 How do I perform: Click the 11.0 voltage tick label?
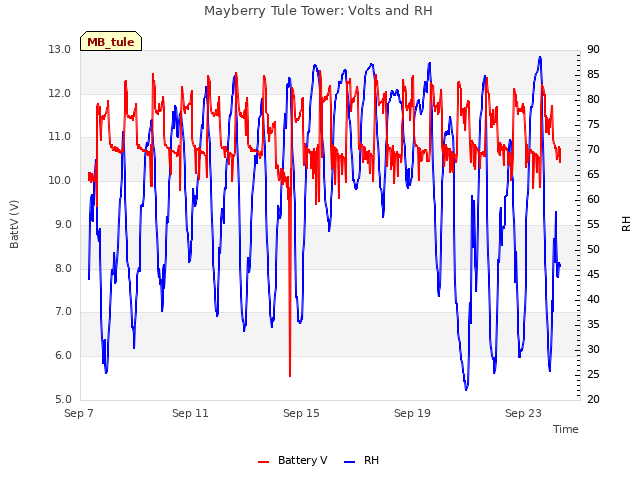point(60,136)
